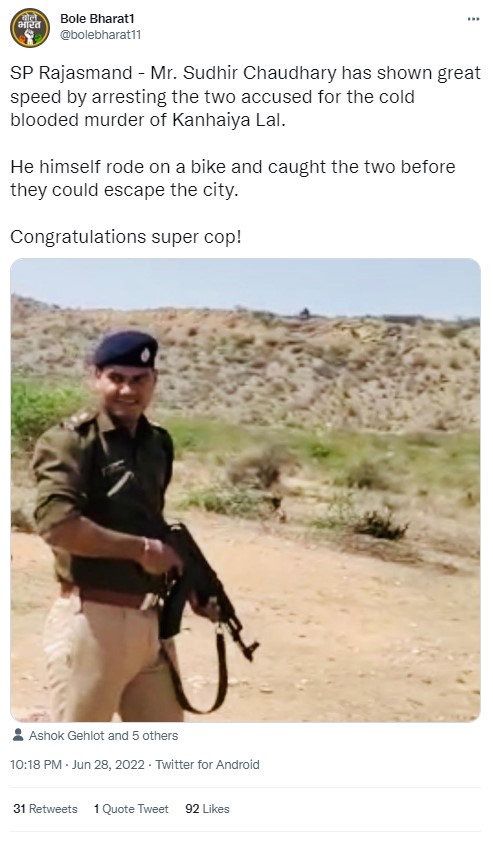Open tagged list Ashok Gehlot and 5 others
The width and height of the screenshot is (493, 842).
tap(103, 736)
